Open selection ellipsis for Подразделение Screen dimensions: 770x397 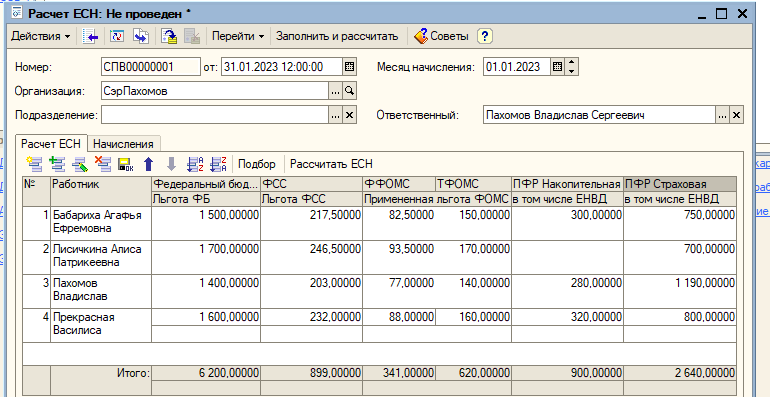click(335, 115)
